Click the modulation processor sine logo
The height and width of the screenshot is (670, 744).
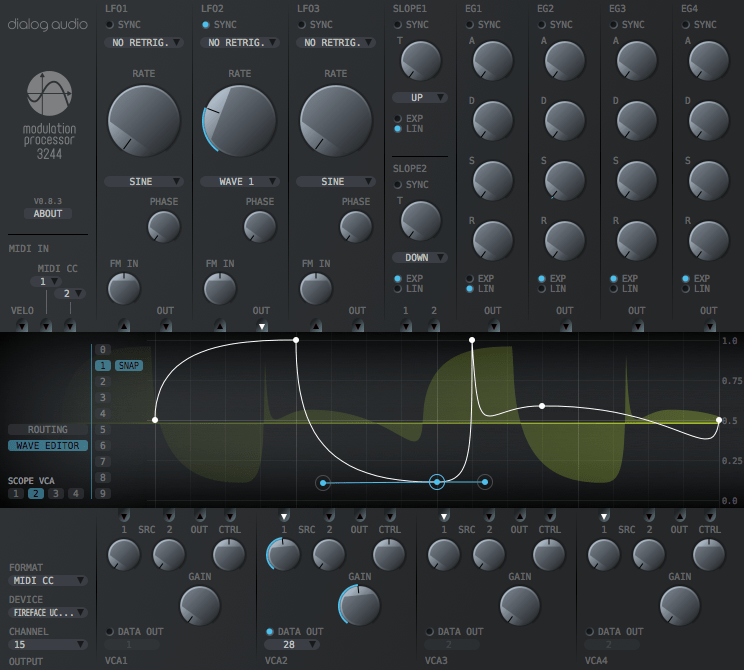coord(49,93)
